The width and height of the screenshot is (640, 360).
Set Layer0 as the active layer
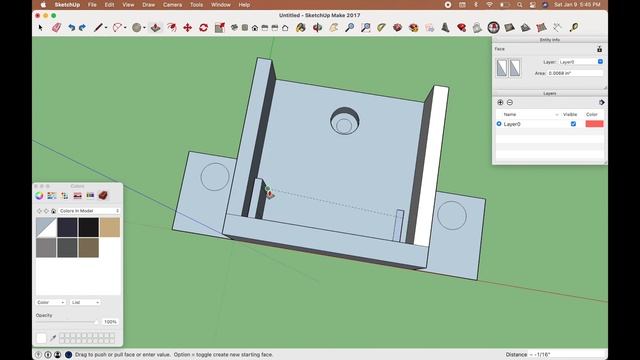[499, 124]
